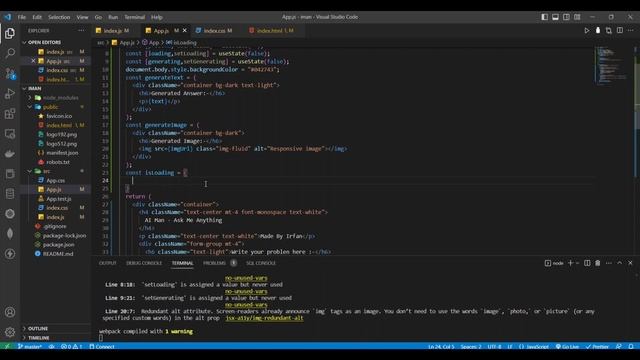
Task: Click the Open Changes icon in editor toolbar
Action: tap(609, 31)
